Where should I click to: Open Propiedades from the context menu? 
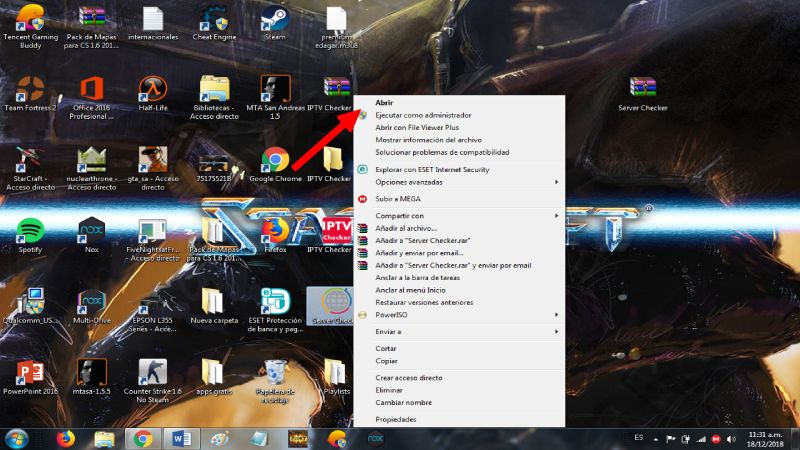tap(459, 419)
